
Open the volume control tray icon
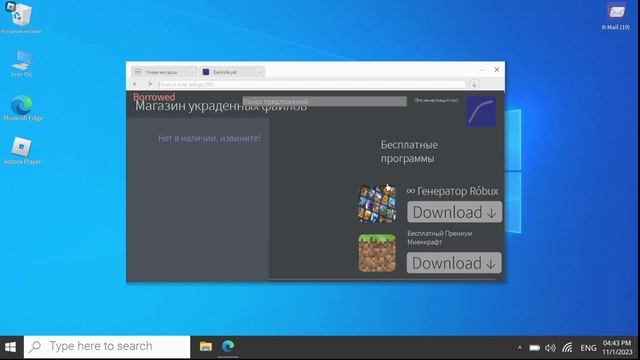point(550,348)
